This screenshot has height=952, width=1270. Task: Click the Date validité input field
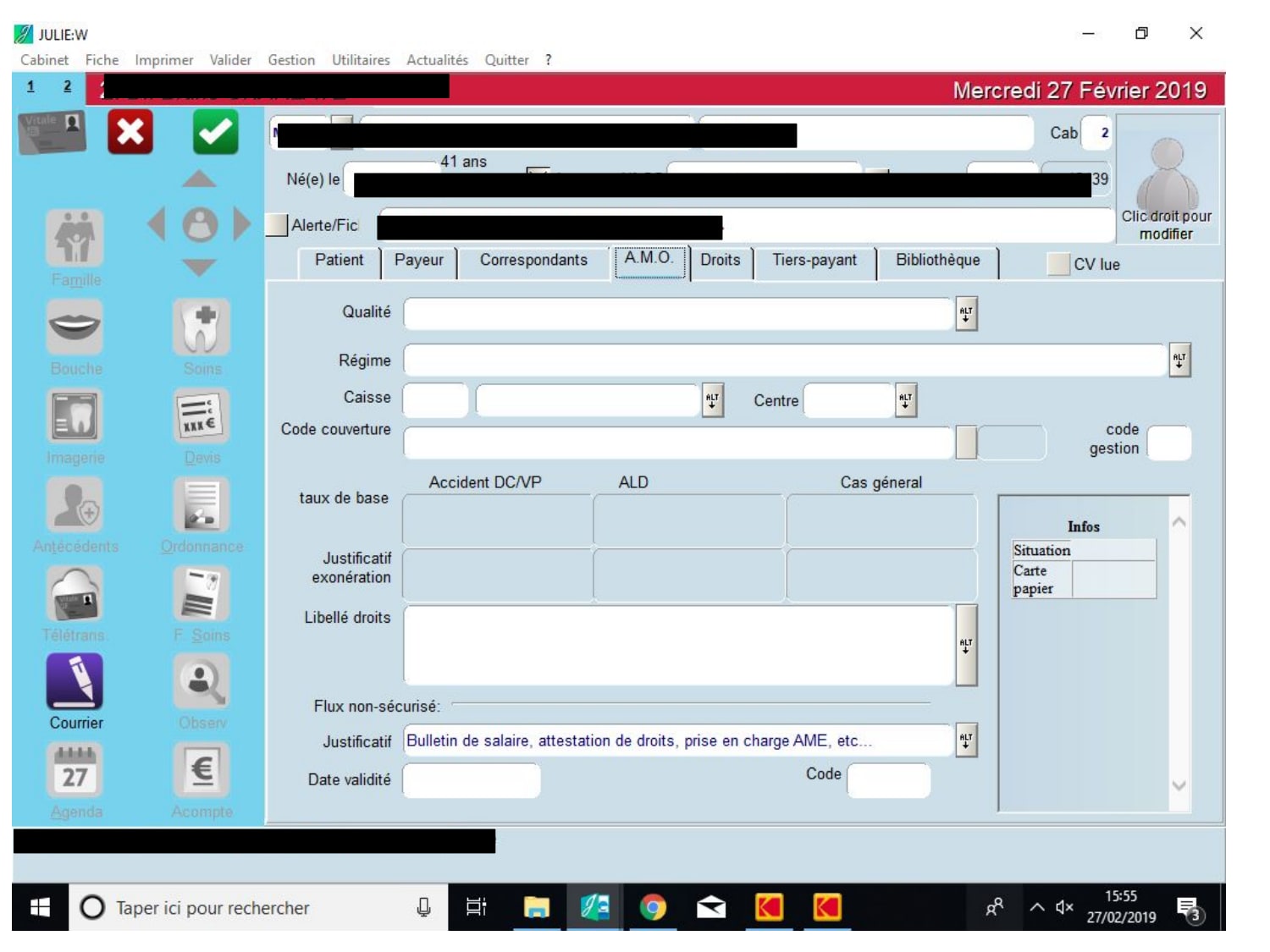[471, 780]
